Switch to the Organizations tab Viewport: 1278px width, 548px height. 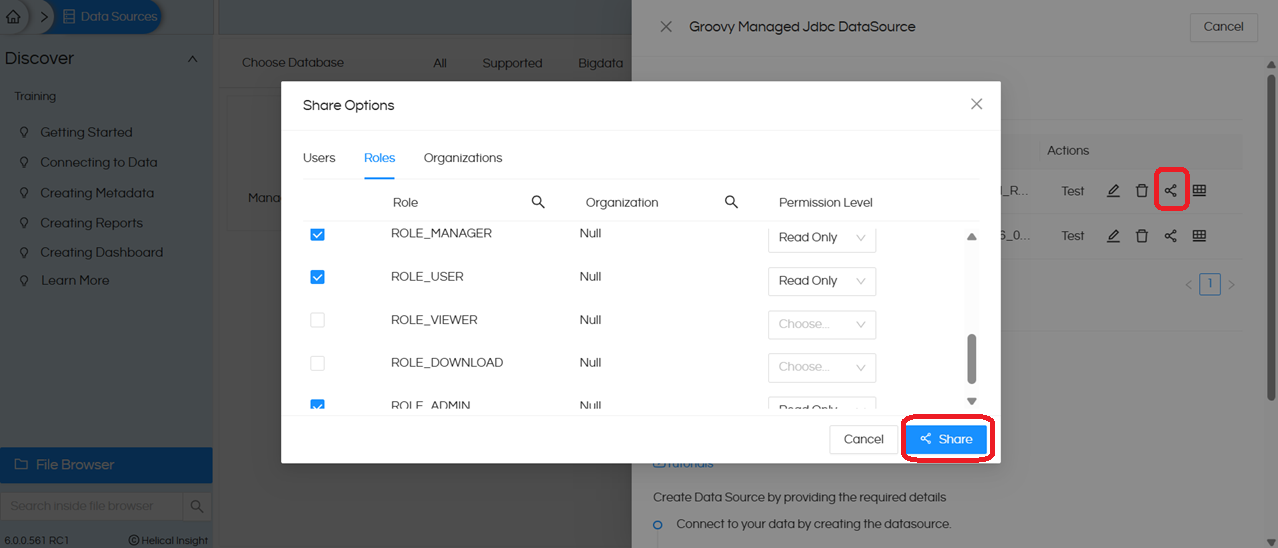462,158
